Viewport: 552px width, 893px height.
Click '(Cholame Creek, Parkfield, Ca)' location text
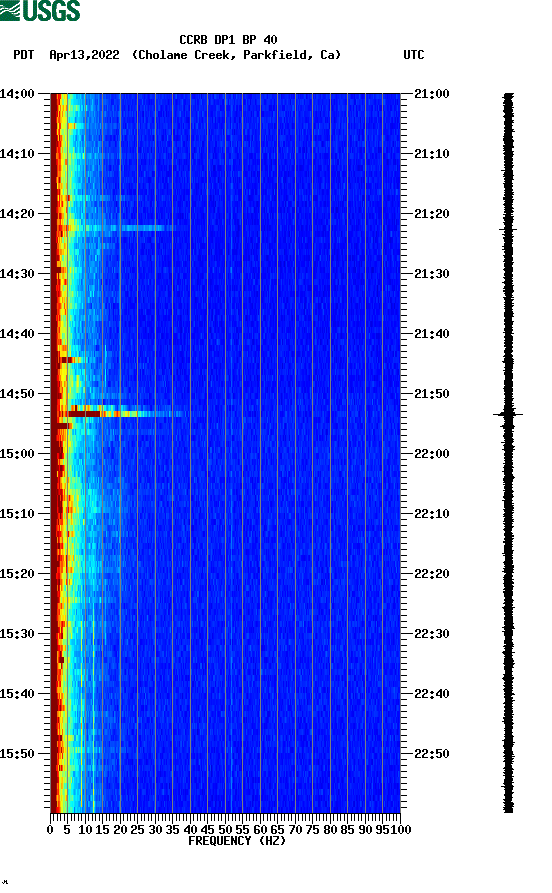[x=236, y=55]
